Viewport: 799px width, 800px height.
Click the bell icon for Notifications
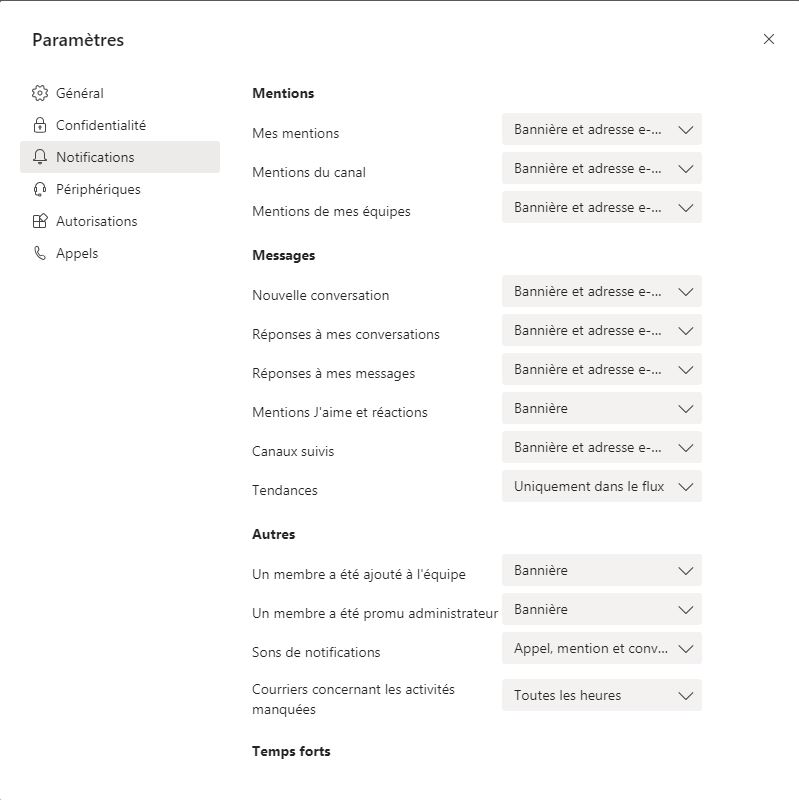[40, 157]
